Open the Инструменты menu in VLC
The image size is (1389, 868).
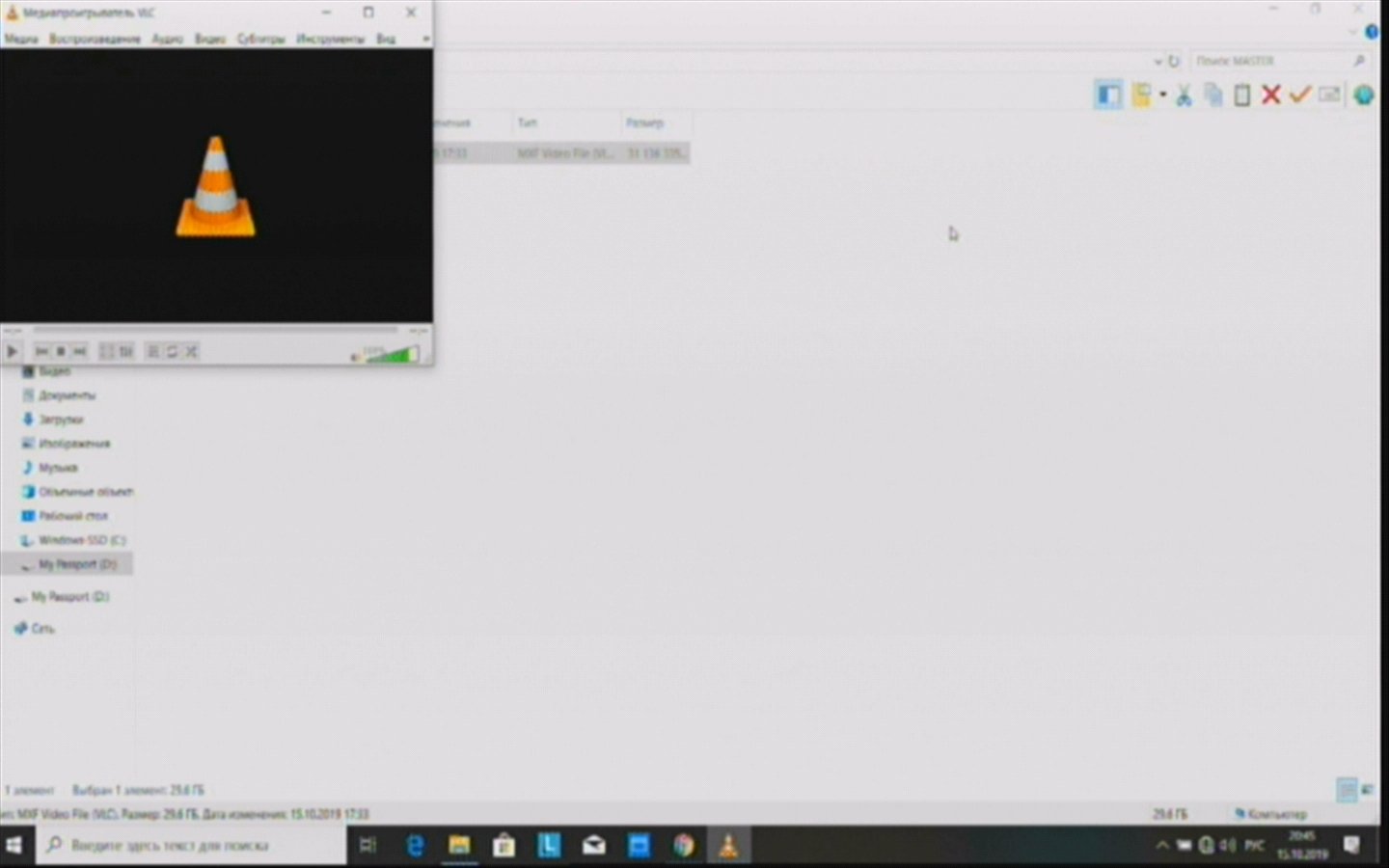[331, 40]
